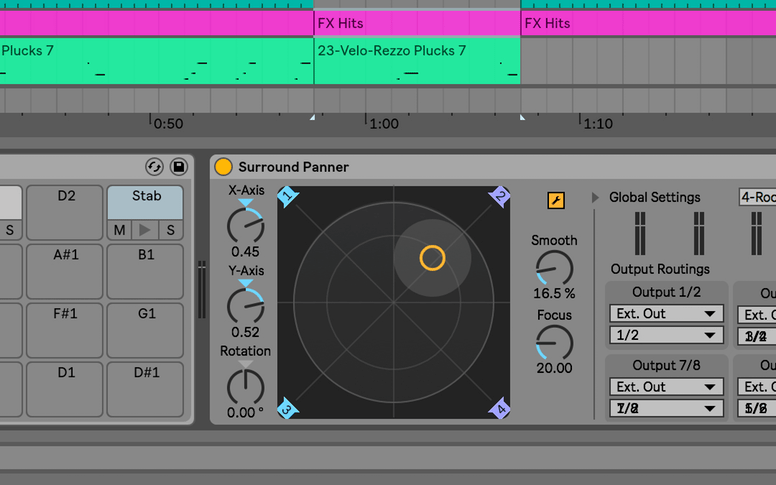
Task: Click the Focus knob
Action: [554, 343]
